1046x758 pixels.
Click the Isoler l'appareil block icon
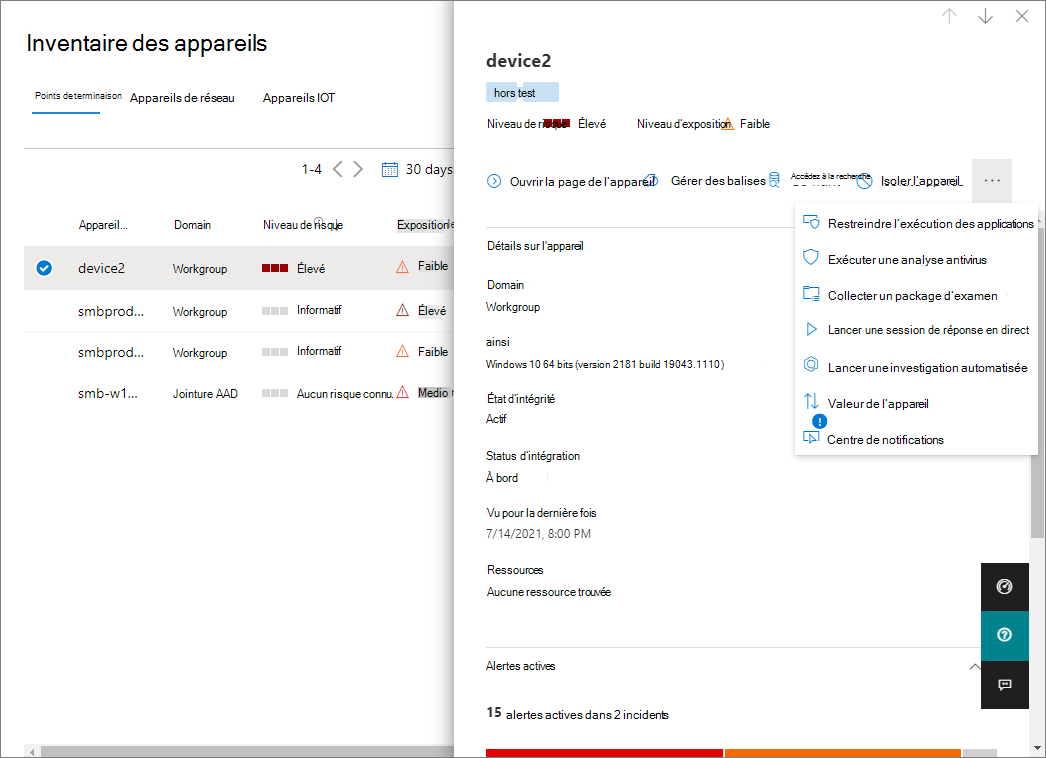pyautogui.click(x=864, y=181)
